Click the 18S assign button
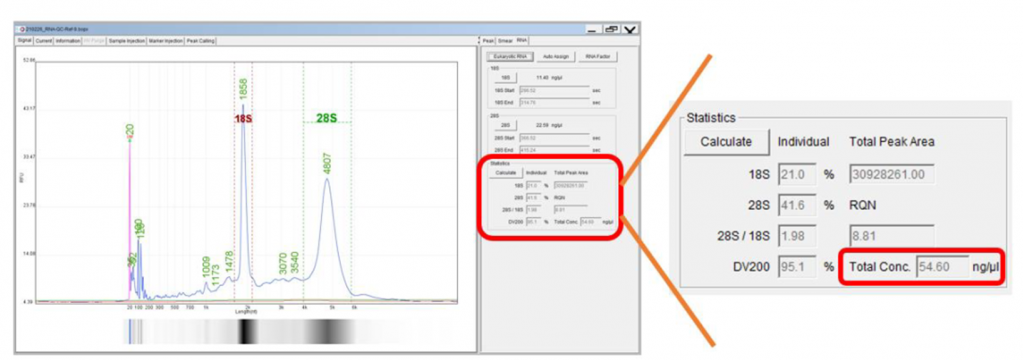Viewport: 1023px width, 360px height. pyautogui.click(x=506, y=78)
